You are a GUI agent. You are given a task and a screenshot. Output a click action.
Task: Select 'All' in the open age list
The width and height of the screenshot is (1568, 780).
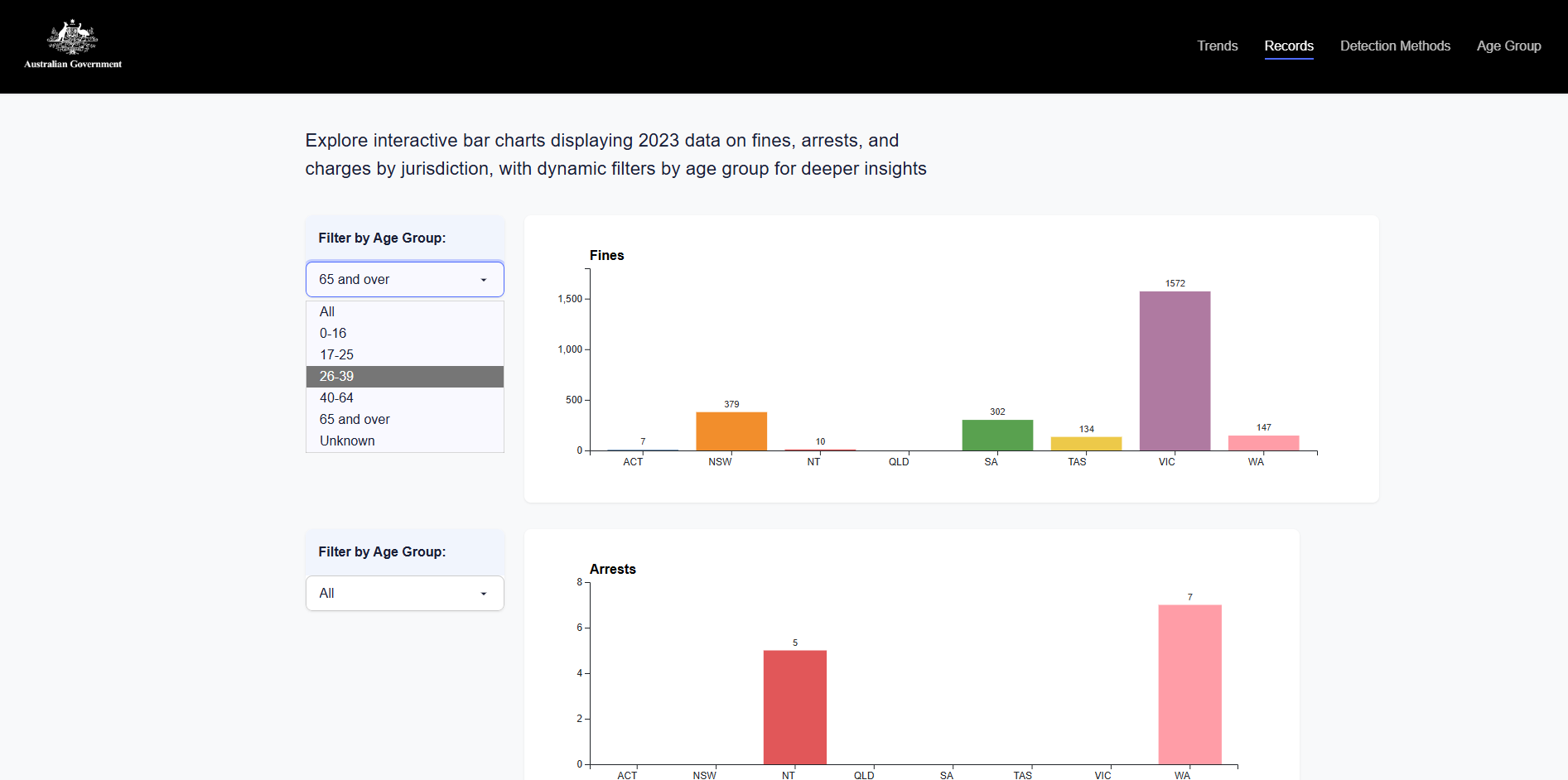327,312
